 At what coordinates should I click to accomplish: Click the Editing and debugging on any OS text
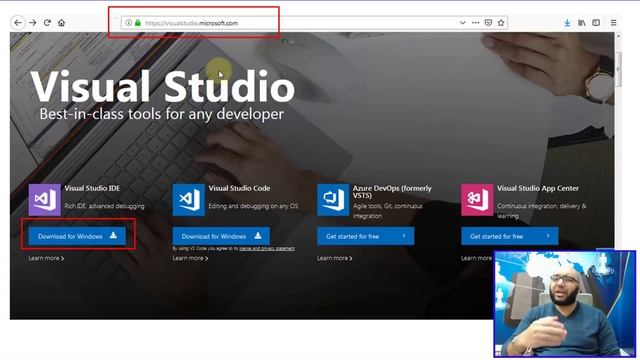pyautogui.click(x=253, y=206)
